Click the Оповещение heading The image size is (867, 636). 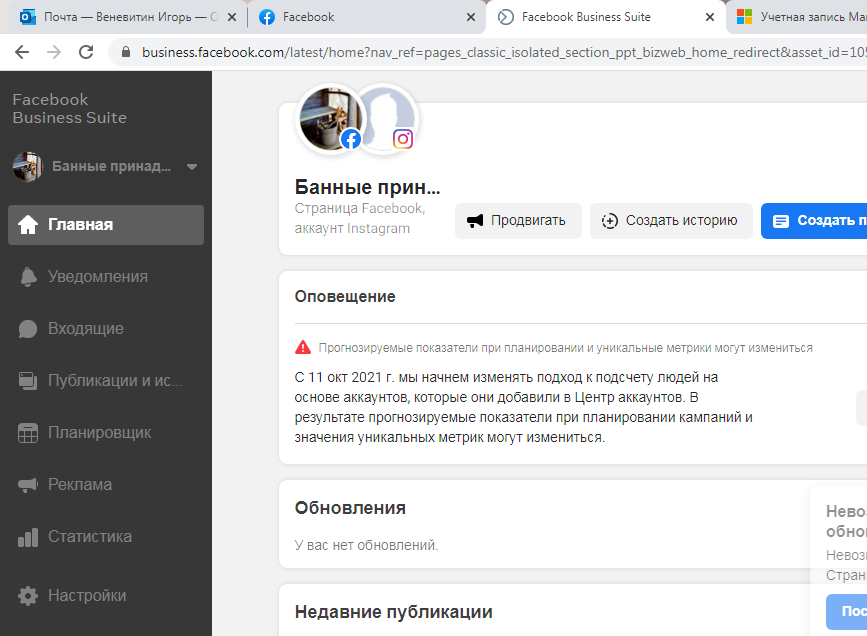[x=344, y=296]
